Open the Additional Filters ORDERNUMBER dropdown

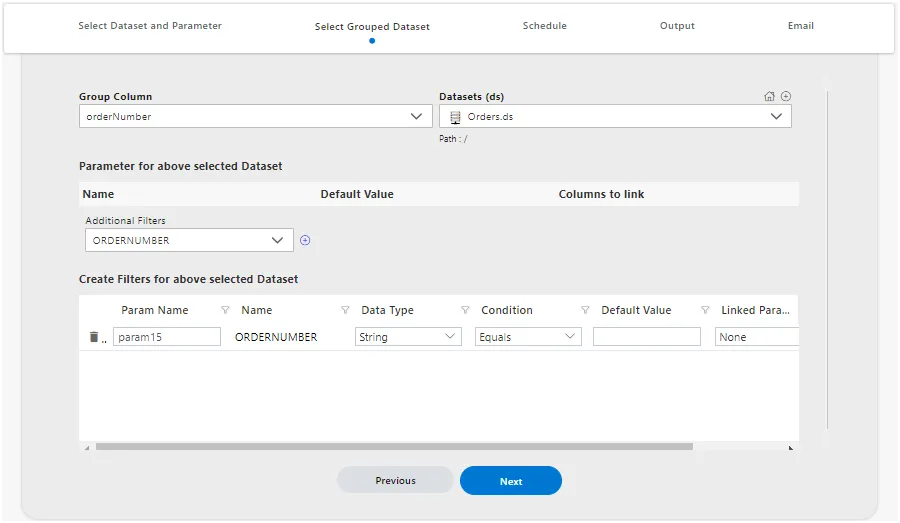(x=189, y=241)
